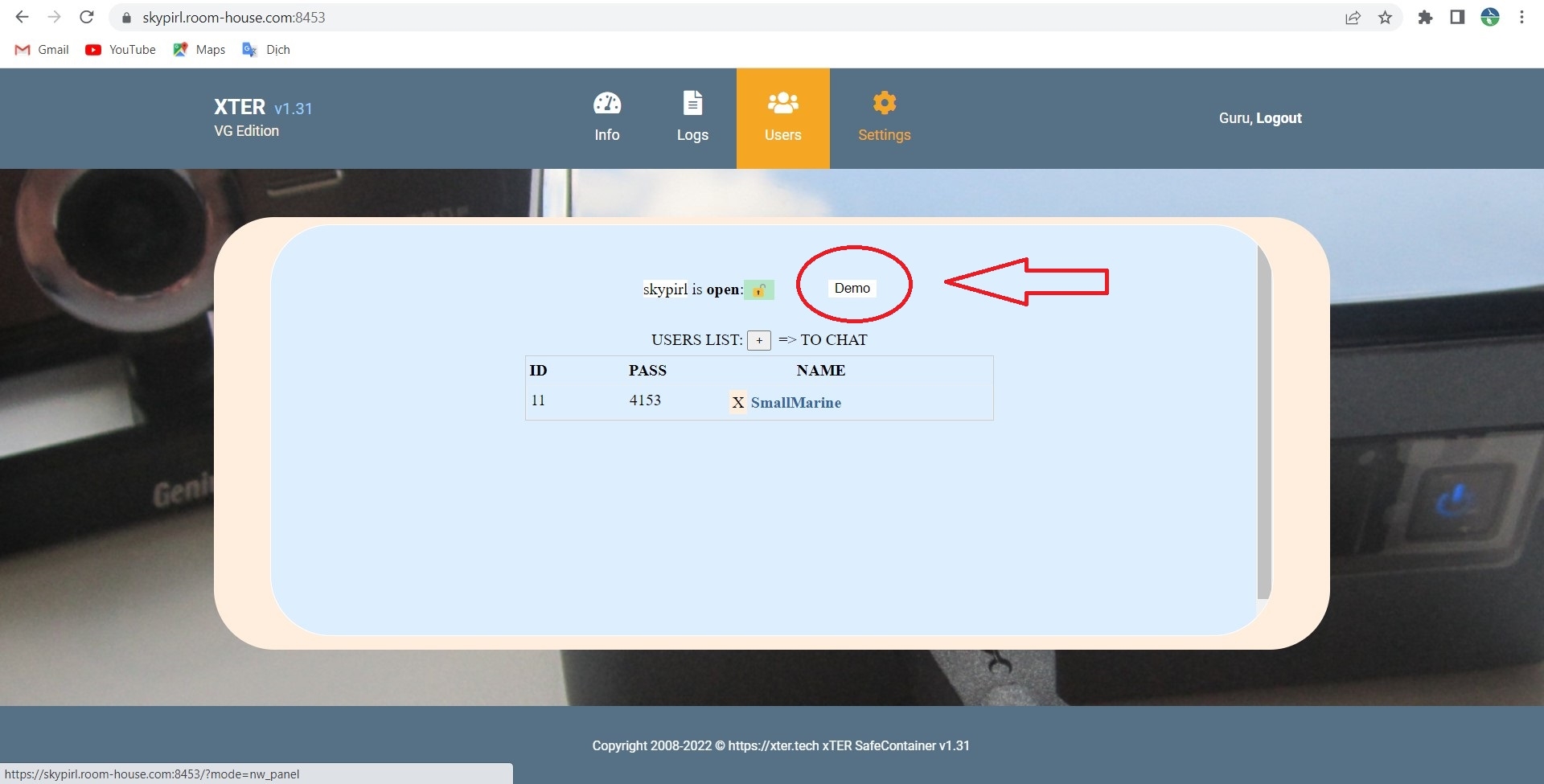Open the Settings gear tab

(x=884, y=117)
